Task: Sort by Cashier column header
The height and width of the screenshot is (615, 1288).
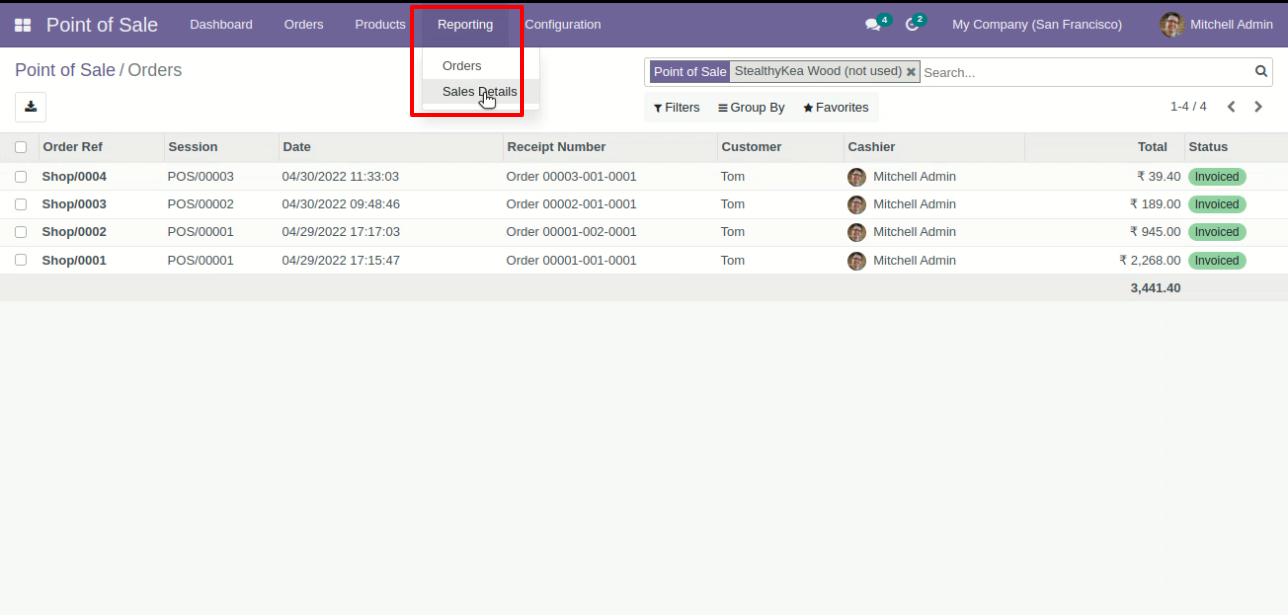Action: (x=934, y=147)
